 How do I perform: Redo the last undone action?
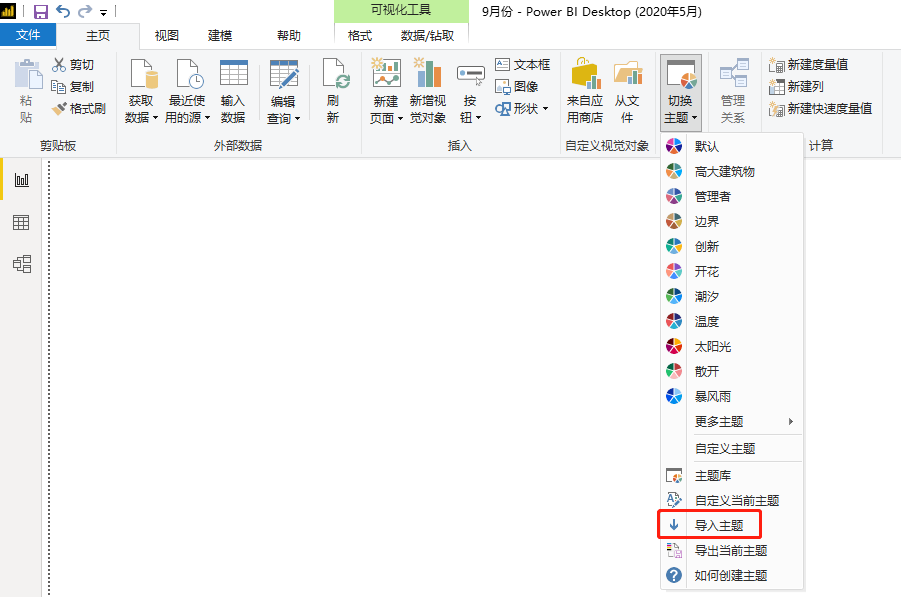pos(85,11)
